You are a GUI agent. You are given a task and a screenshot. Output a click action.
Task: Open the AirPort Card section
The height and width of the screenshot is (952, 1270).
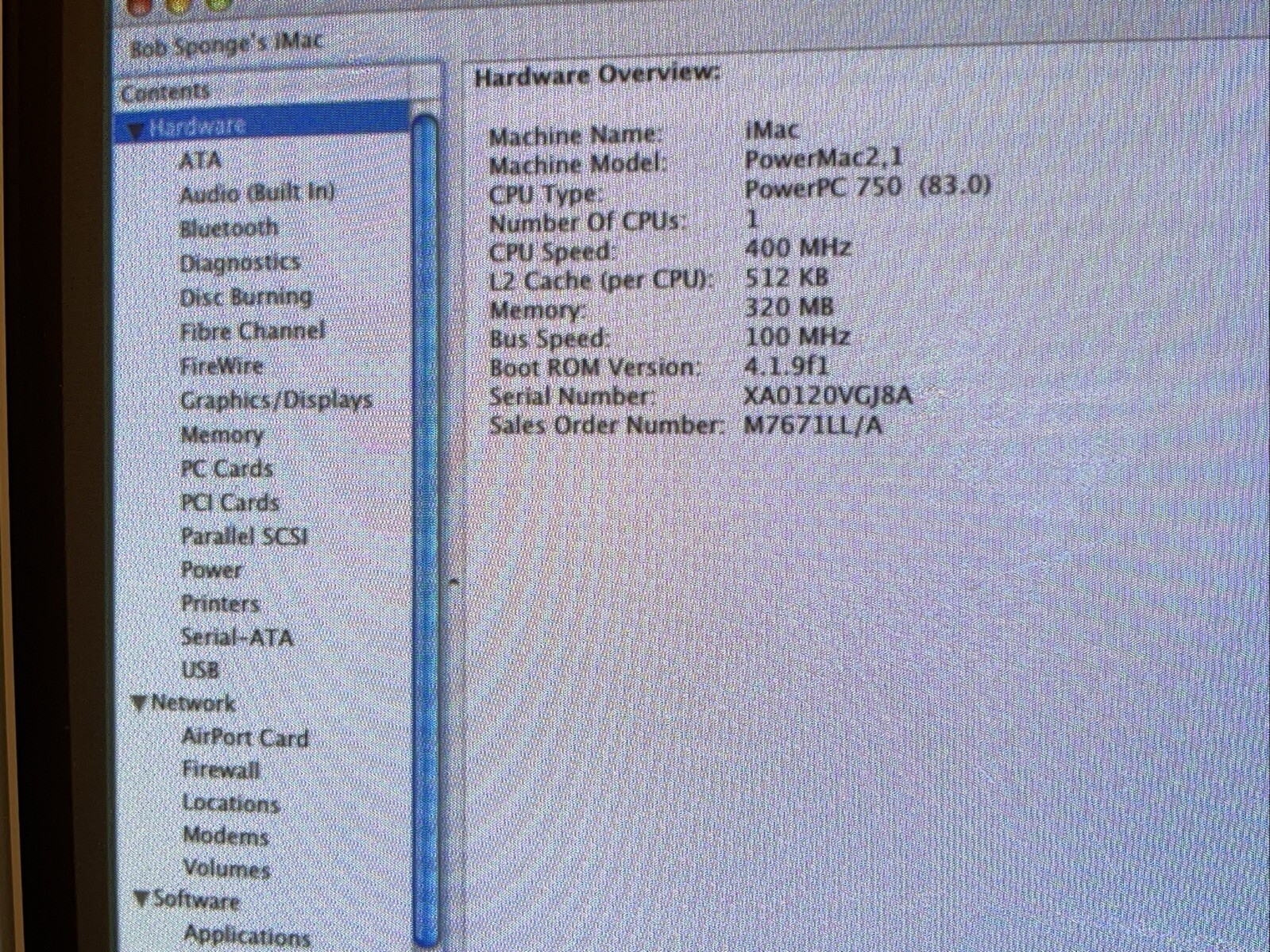pyautogui.click(x=245, y=738)
